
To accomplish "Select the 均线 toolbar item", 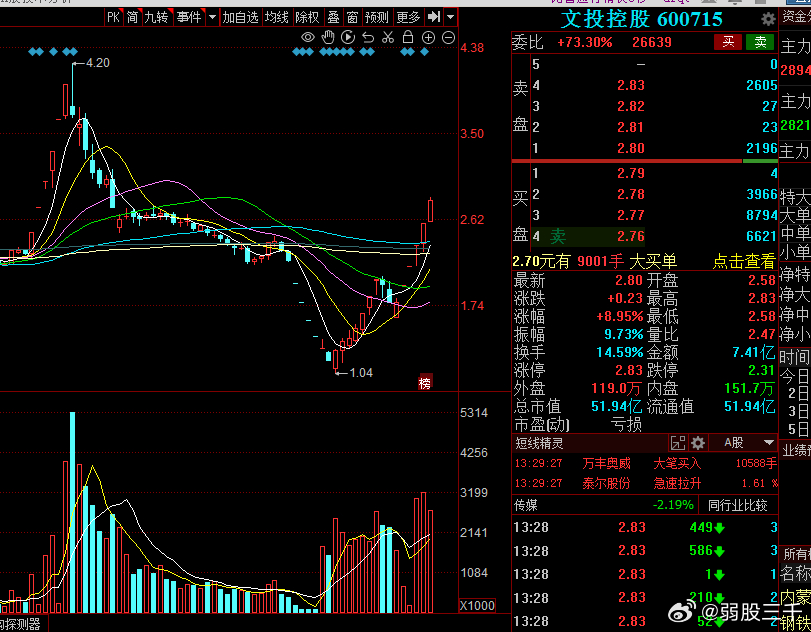I will [277, 17].
